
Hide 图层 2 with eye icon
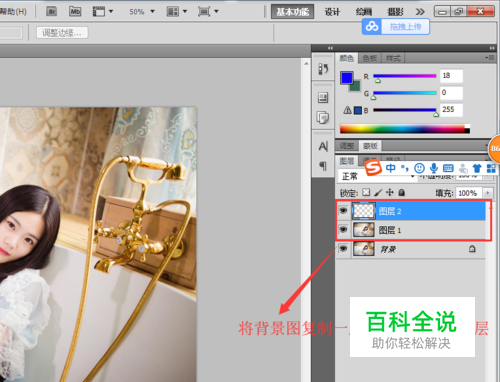coord(343,210)
